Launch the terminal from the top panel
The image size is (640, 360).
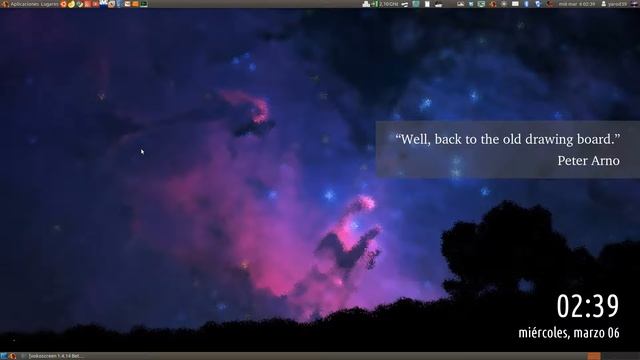click(144, 4)
